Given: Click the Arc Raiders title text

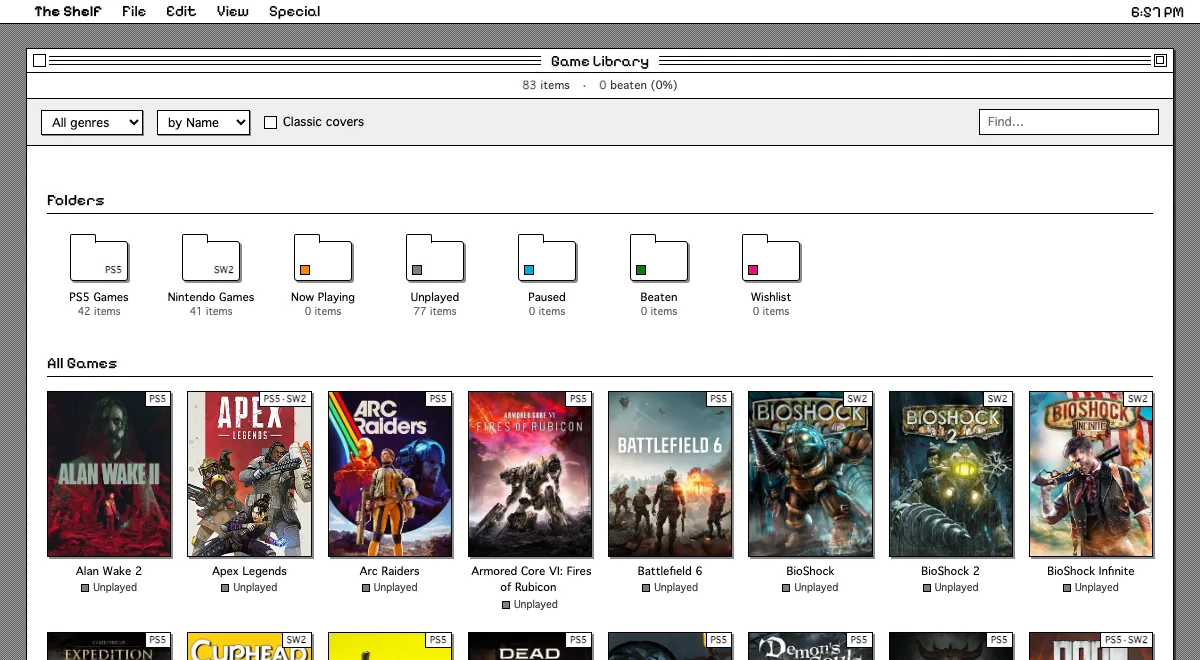Looking at the screenshot, I should [x=390, y=571].
